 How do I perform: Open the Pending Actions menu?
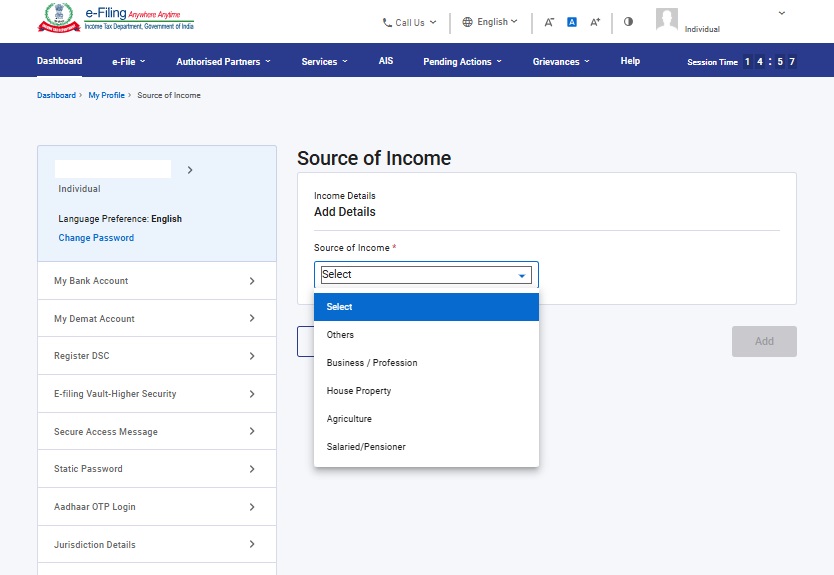point(462,62)
